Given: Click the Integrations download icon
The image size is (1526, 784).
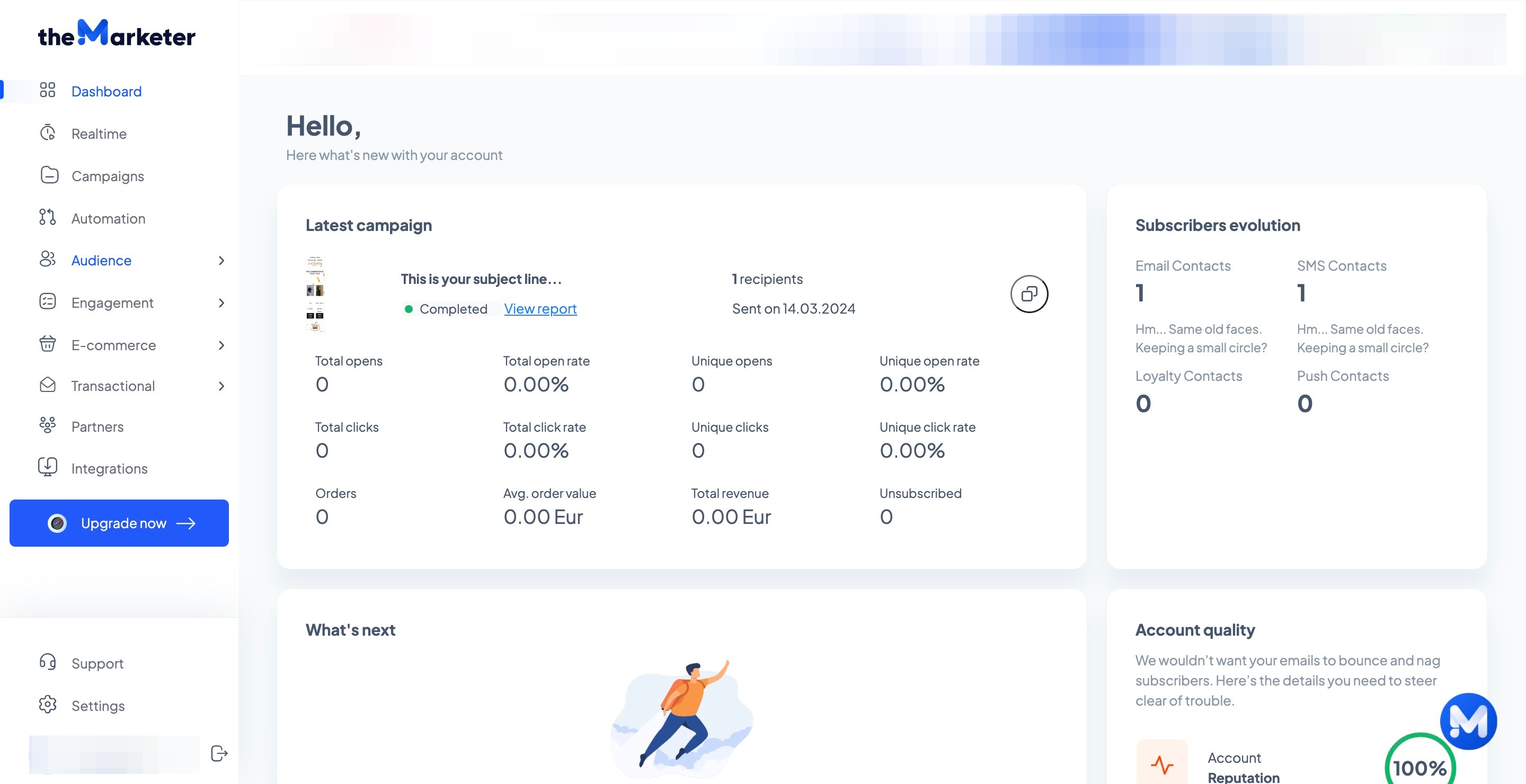Looking at the screenshot, I should pyautogui.click(x=47, y=467).
